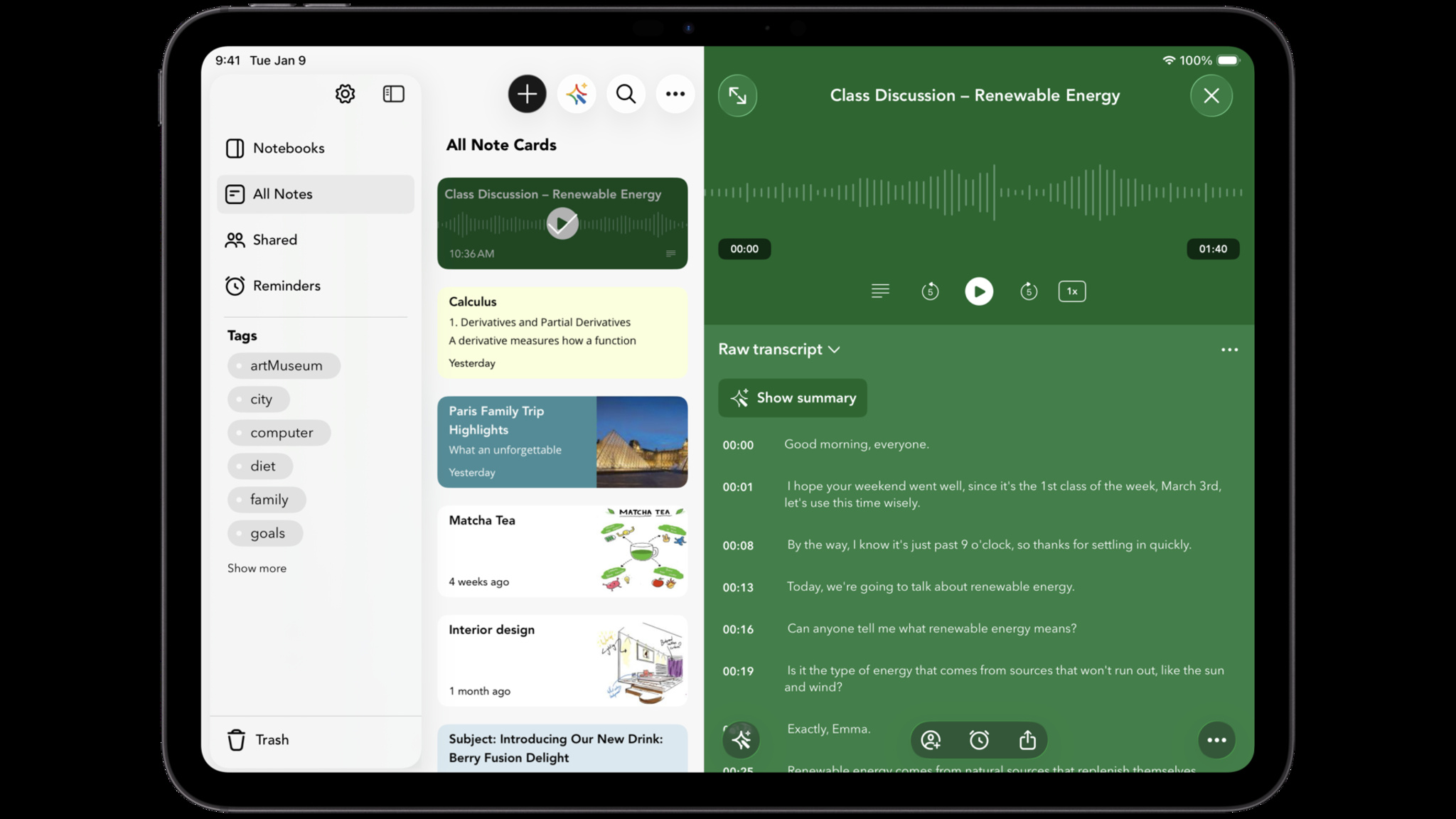This screenshot has width=1456, height=819.
Task: Expand tags with Show more
Action: pyautogui.click(x=257, y=568)
